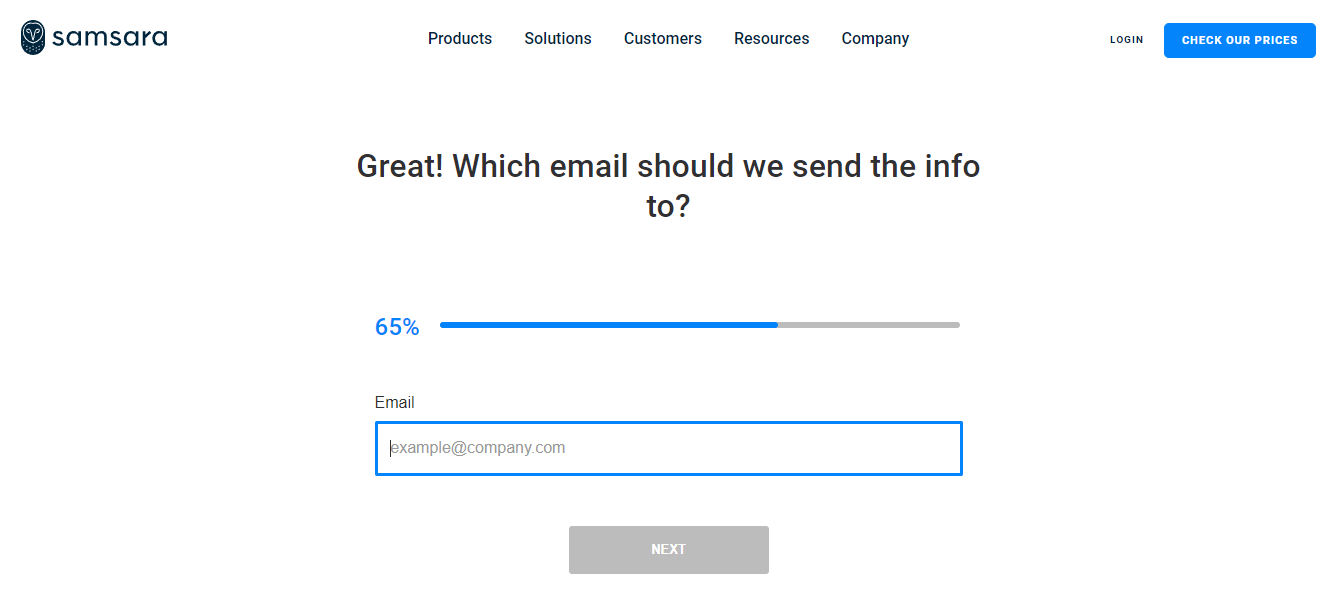Click the example@company.com placeholder text
The width and height of the screenshot is (1342, 613).
click(478, 448)
